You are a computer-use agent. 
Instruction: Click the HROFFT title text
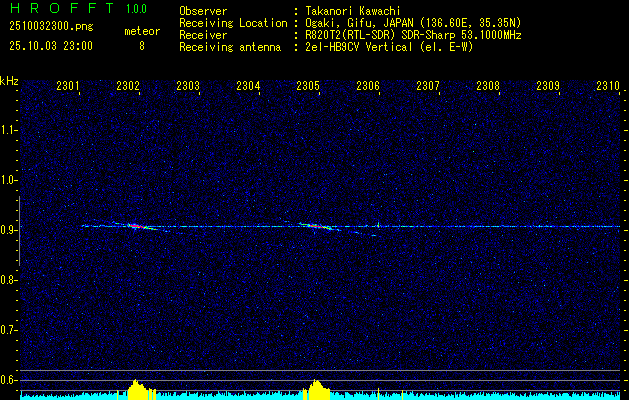point(62,8)
